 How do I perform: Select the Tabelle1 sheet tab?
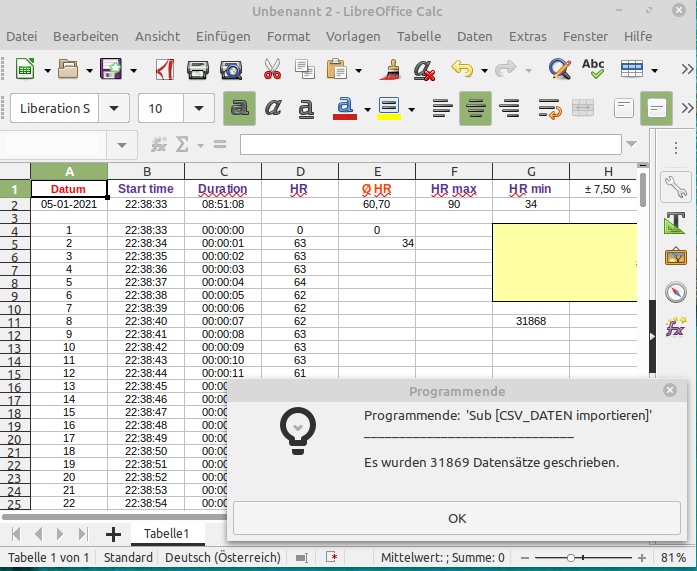167,533
